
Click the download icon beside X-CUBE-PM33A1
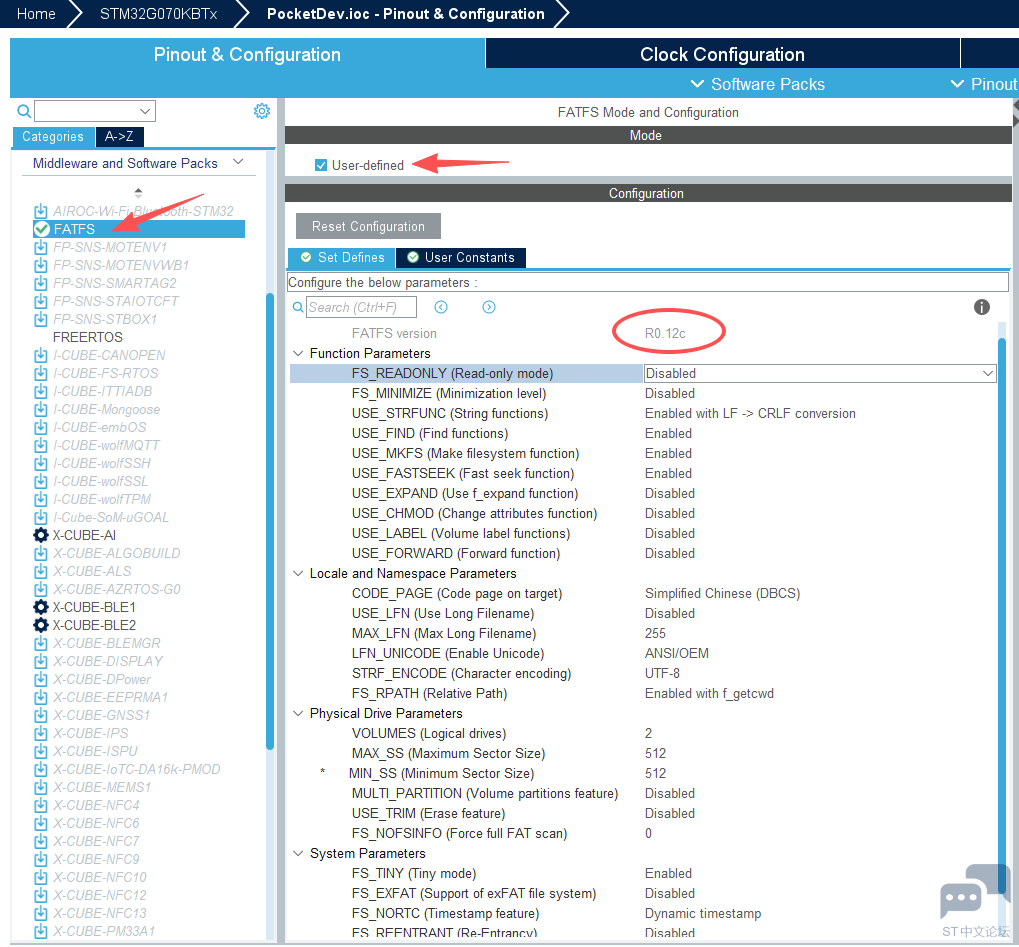coord(41,931)
